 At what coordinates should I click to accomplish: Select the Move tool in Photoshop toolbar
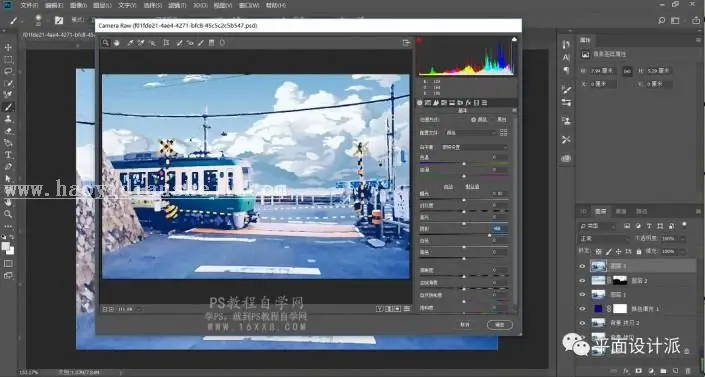pyautogui.click(x=8, y=47)
